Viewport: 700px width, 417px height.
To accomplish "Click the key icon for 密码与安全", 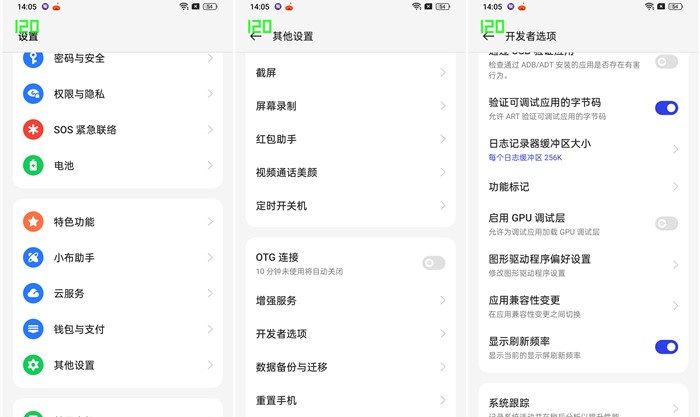I will coord(34,59).
